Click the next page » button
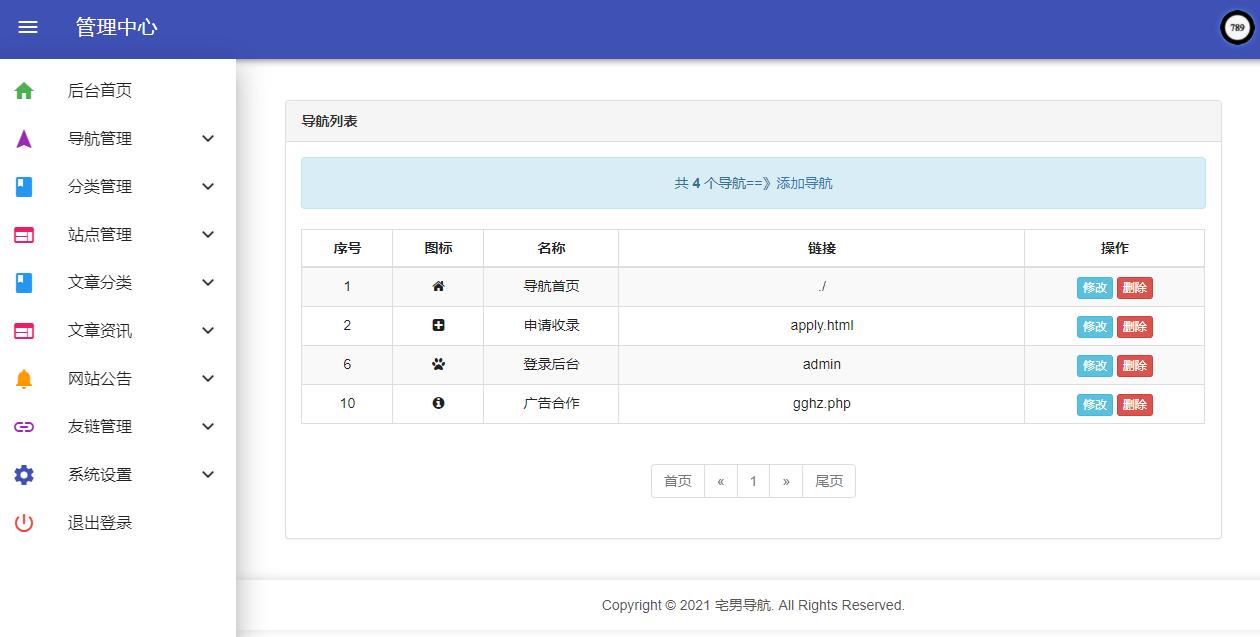Viewport: 1260px width, 637px height. click(786, 481)
